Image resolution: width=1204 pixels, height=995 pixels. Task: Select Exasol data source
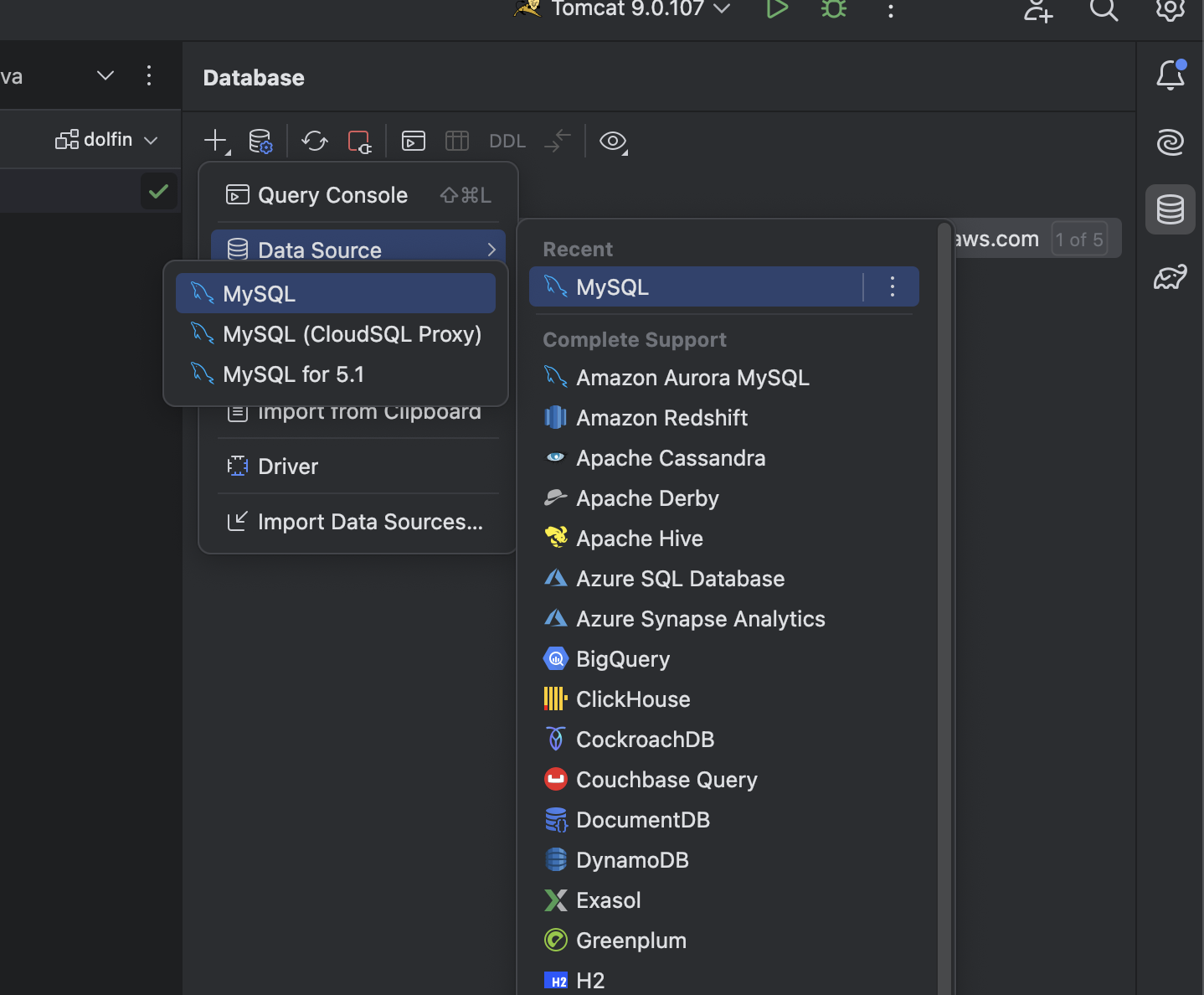pos(724,900)
